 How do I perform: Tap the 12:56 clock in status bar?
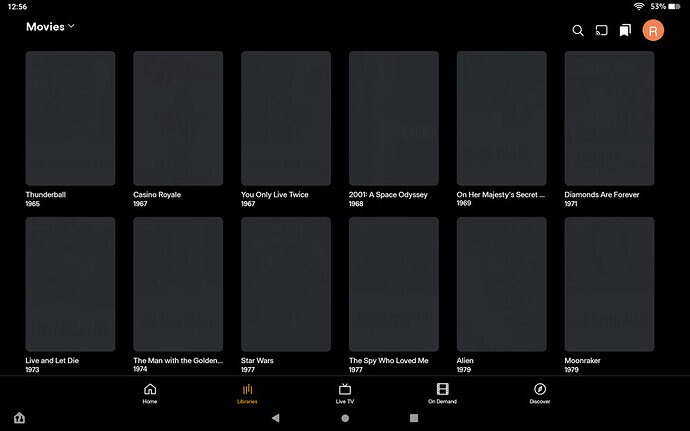pyautogui.click(x=17, y=7)
